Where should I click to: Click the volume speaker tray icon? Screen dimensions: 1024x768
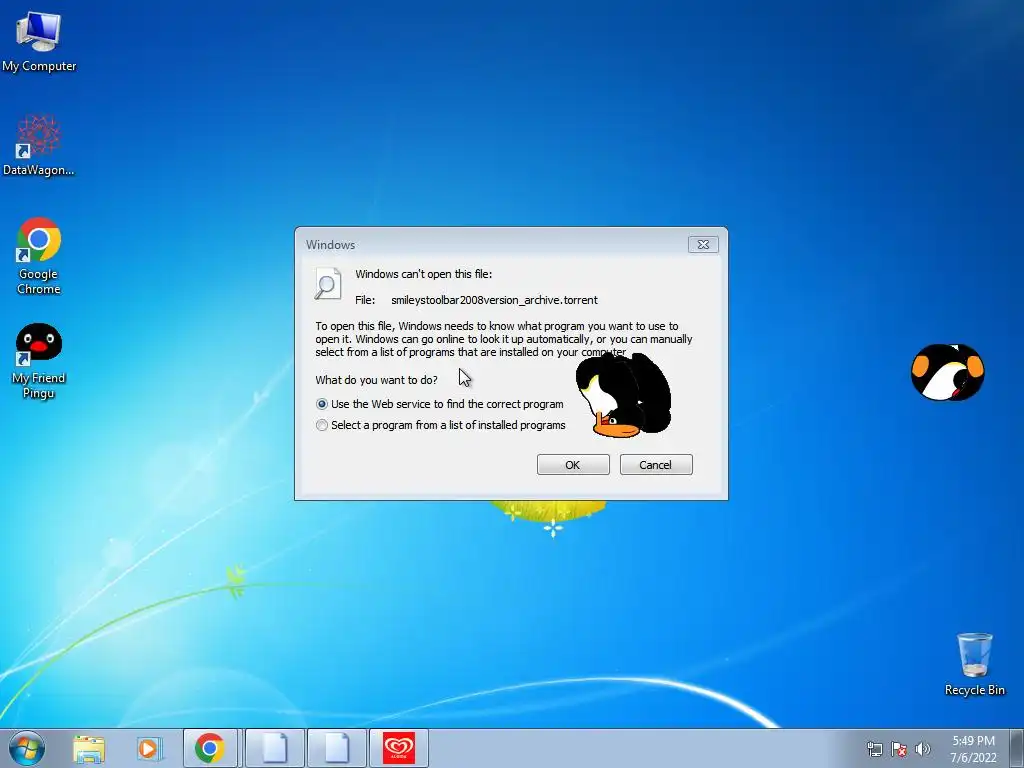point(923,749)
